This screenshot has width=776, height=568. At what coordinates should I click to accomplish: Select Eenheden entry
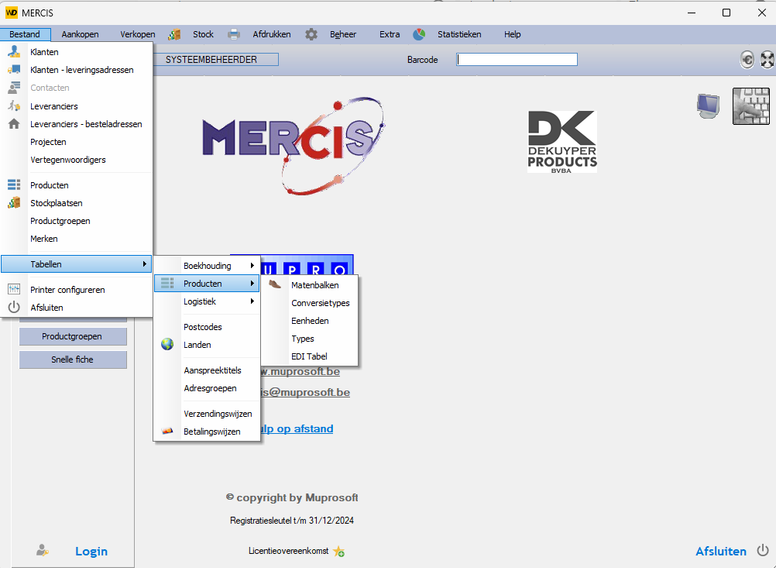[x=309, y=321]
